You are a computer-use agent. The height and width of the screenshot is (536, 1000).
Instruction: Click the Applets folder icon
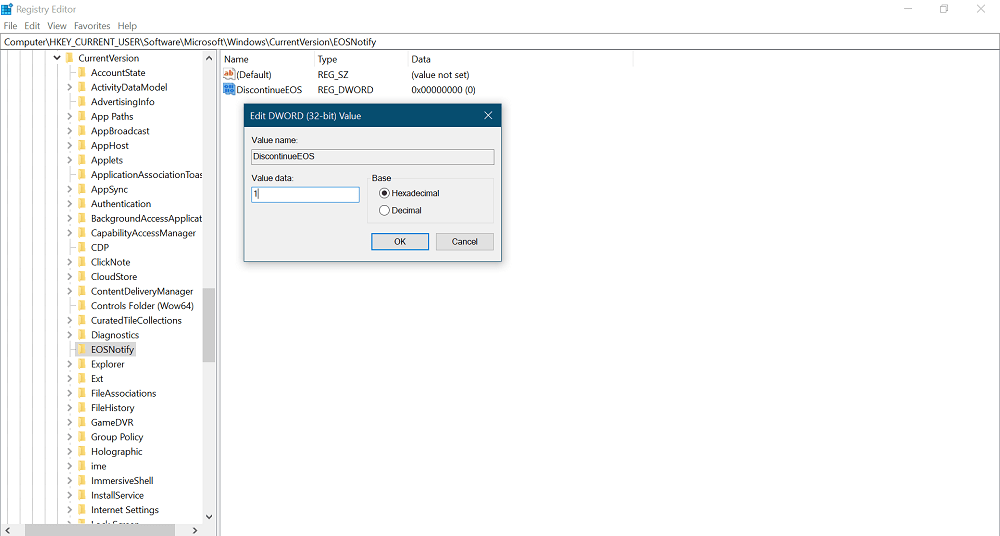(x=82, y=160)
